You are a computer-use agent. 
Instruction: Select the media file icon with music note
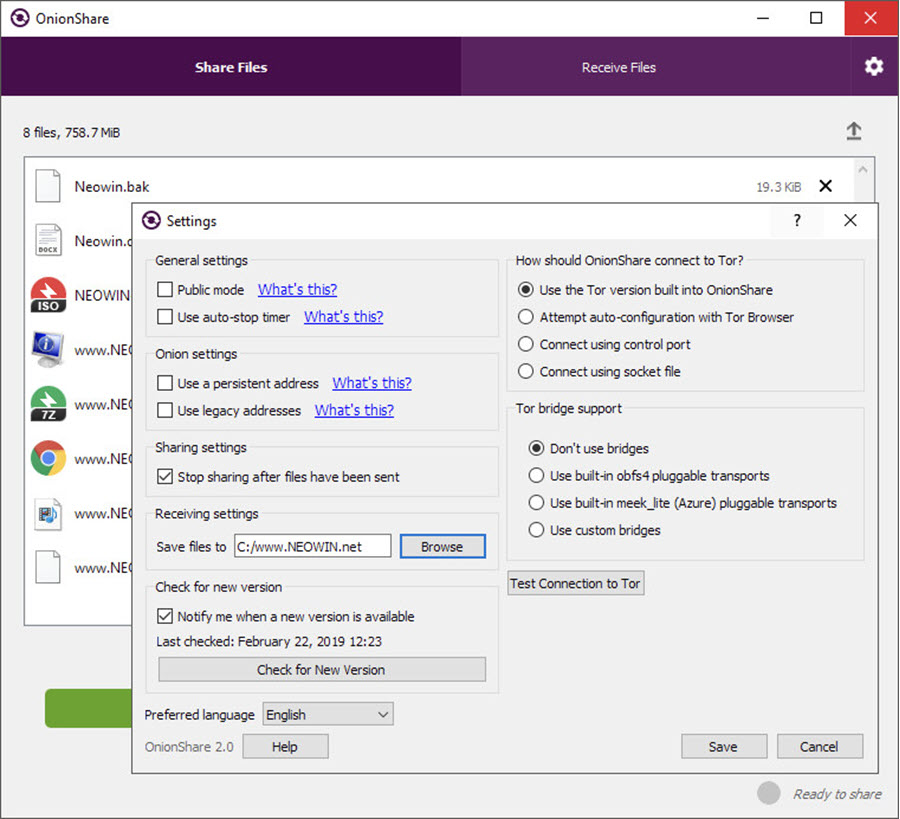[48, 513]
